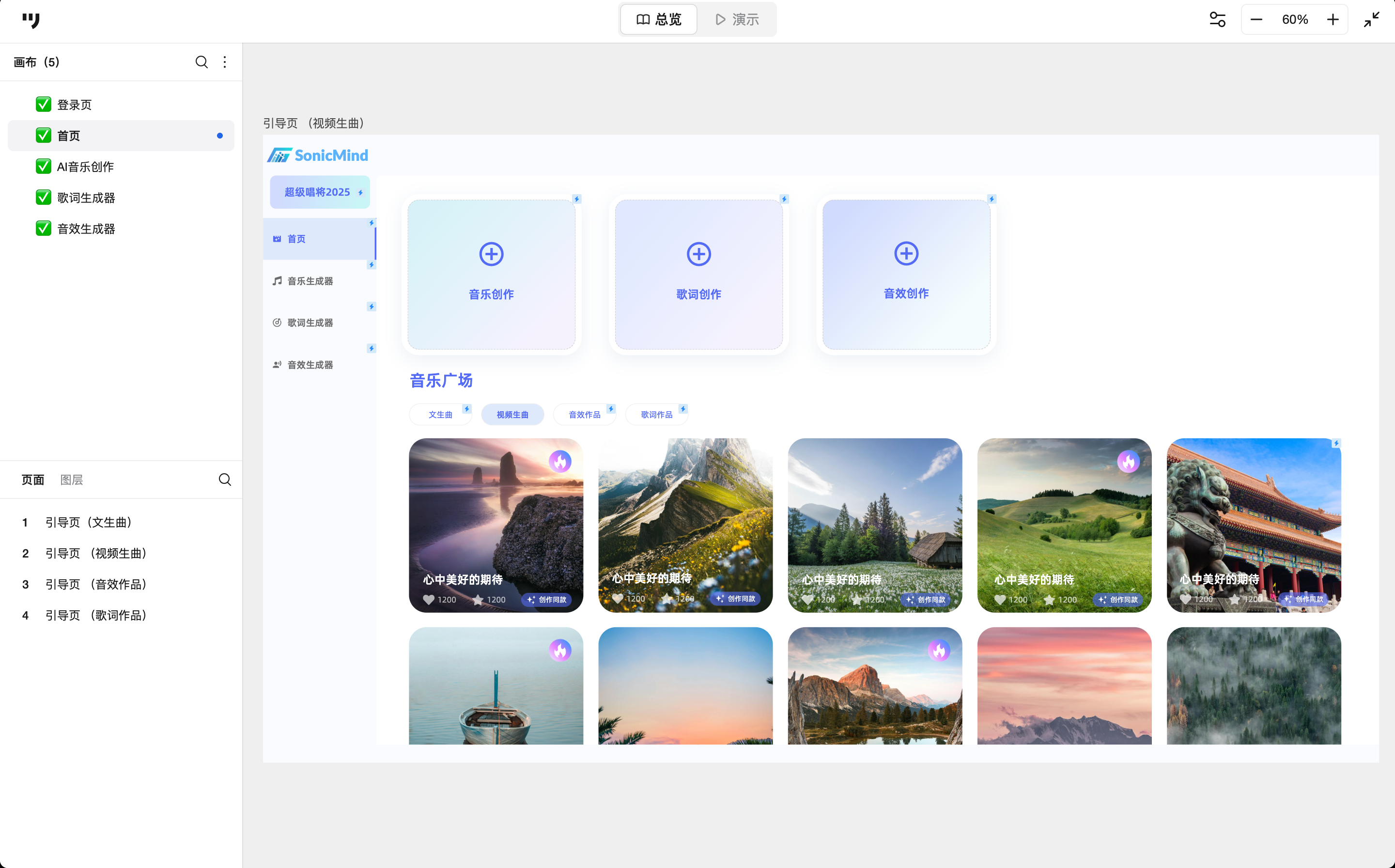Click flame badge on first music thumbnail
The width and height of the screenshot is (1395, 868).
560,461
